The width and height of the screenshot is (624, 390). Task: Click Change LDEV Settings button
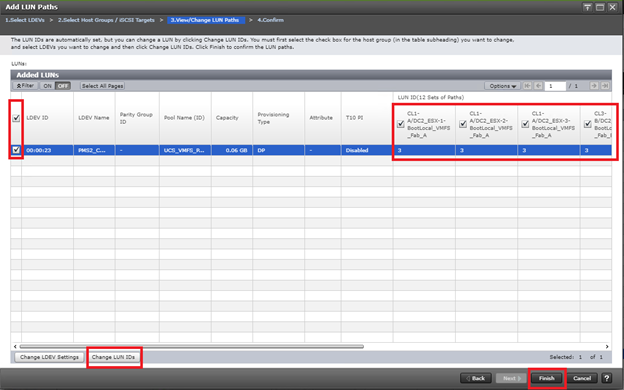click(49, 357)
